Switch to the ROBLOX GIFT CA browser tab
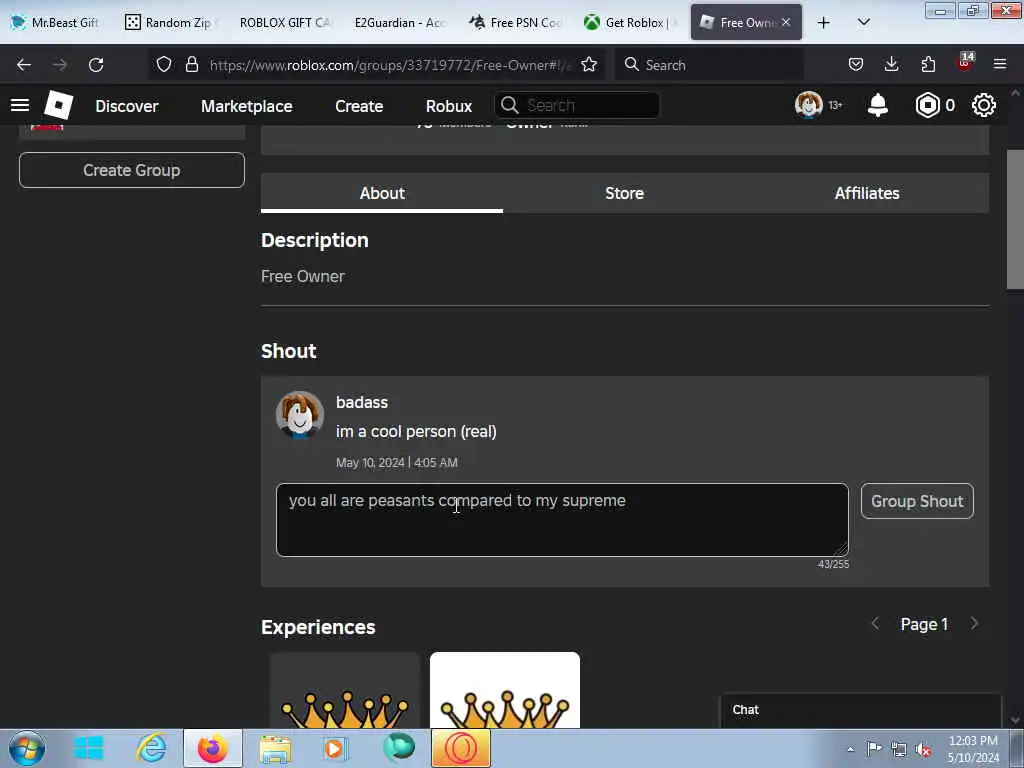This screenshot has width=1024, height=768. tap(285, 22)
